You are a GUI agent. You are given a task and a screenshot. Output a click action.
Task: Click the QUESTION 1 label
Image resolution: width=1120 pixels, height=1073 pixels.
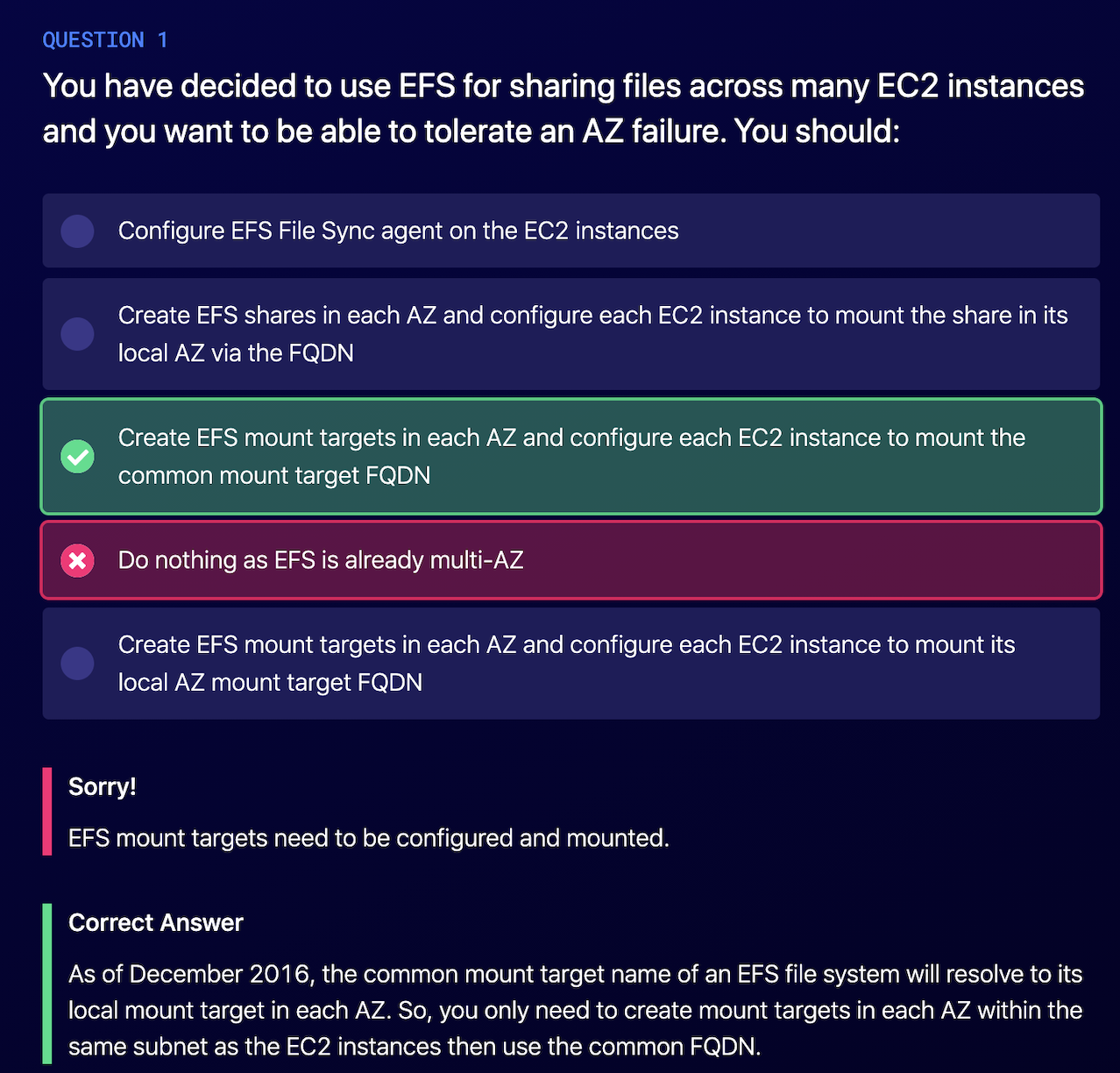105,40
